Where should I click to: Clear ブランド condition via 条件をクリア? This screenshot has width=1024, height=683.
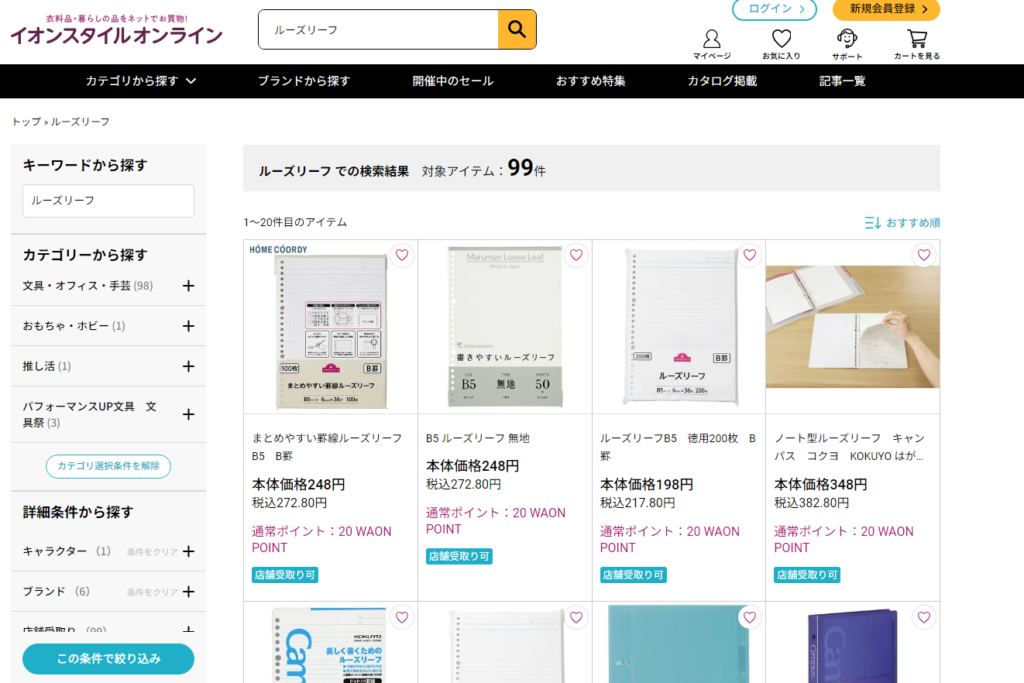click(152, 592)
